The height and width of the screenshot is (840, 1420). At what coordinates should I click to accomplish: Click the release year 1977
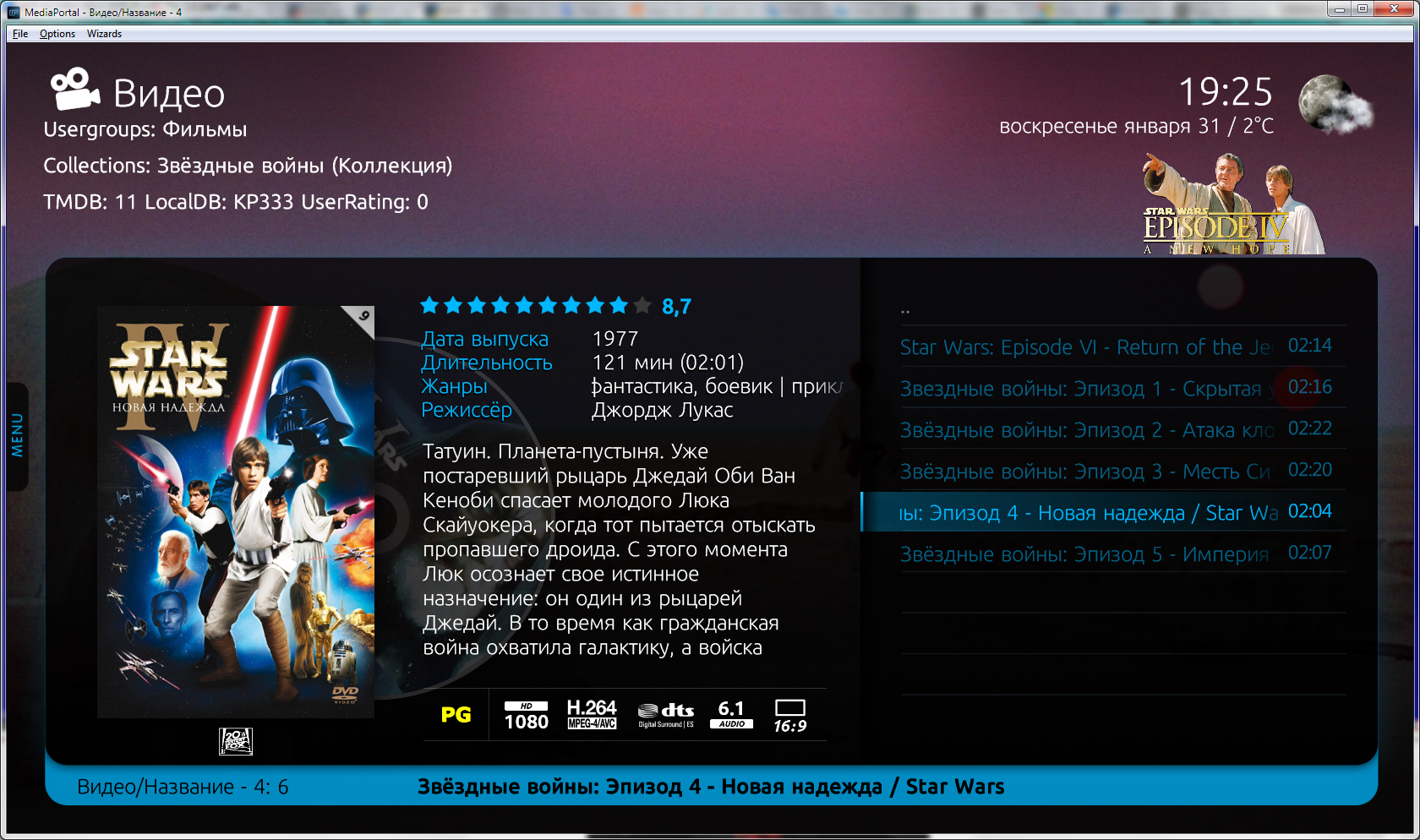pyautogui.click(x=615, y=339)
